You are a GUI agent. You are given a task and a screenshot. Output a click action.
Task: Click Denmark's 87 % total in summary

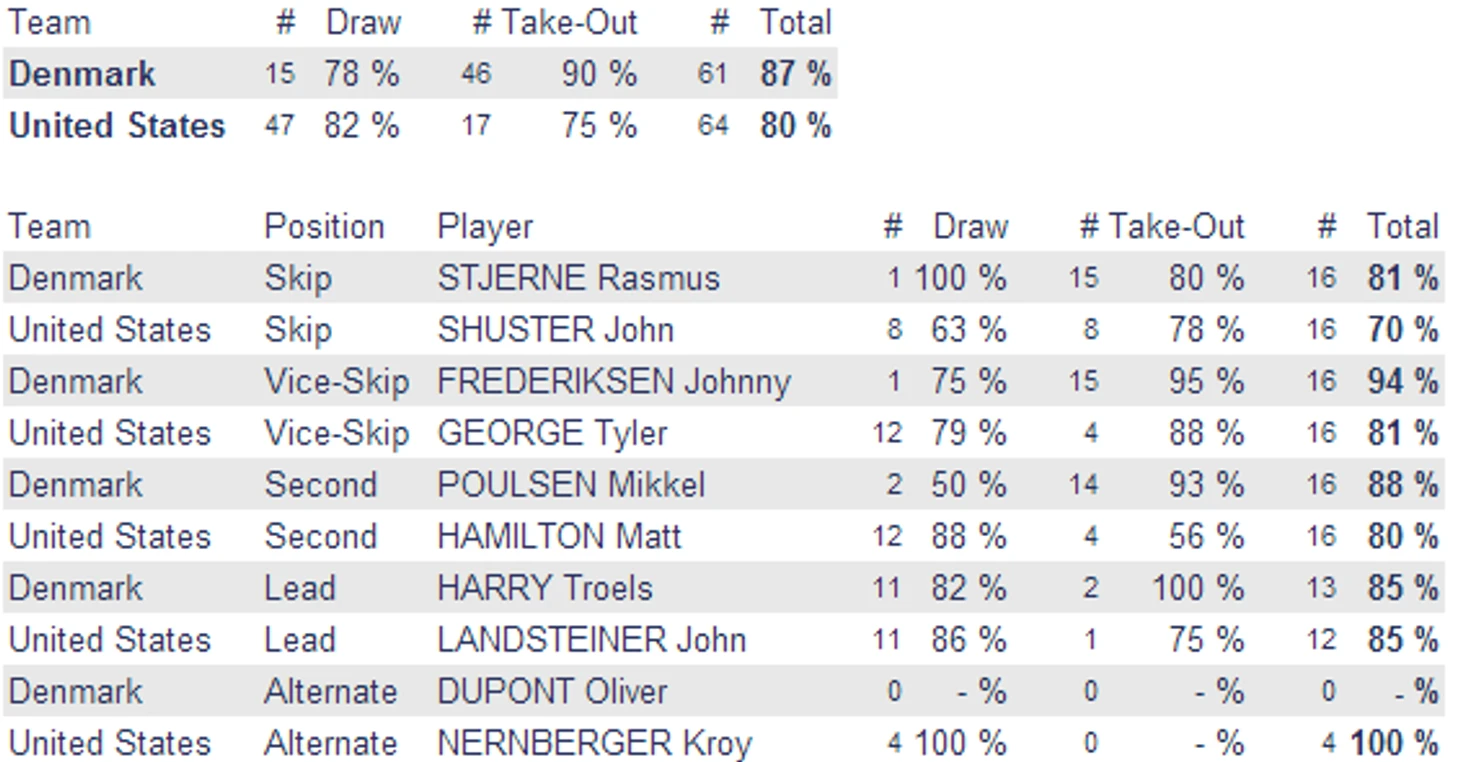(x=795, y=74)
